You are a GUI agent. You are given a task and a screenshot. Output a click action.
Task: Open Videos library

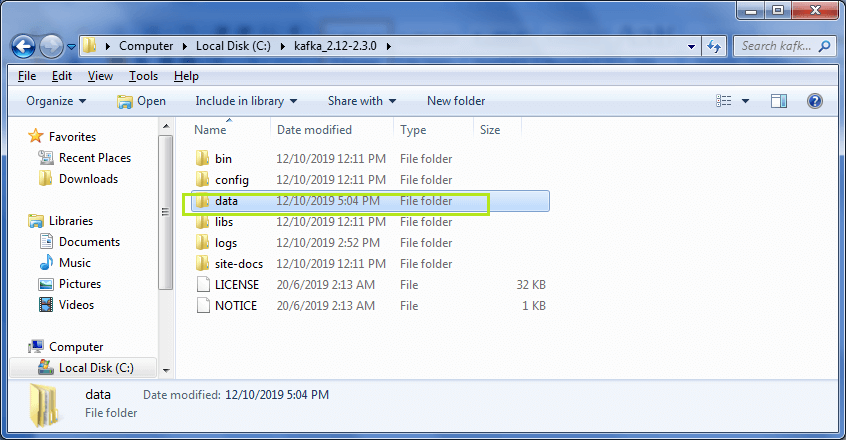tap(66, 305)
